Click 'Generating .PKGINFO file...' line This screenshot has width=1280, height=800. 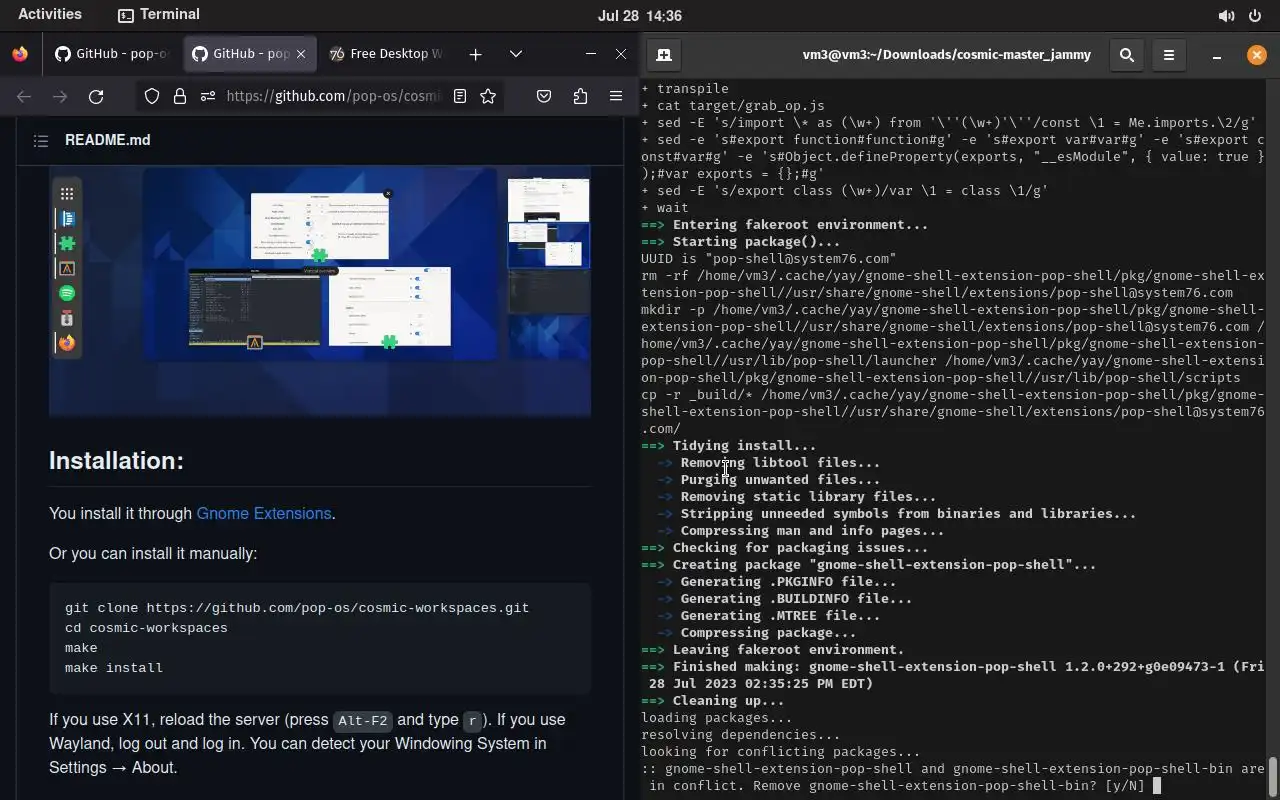(777, 582)
